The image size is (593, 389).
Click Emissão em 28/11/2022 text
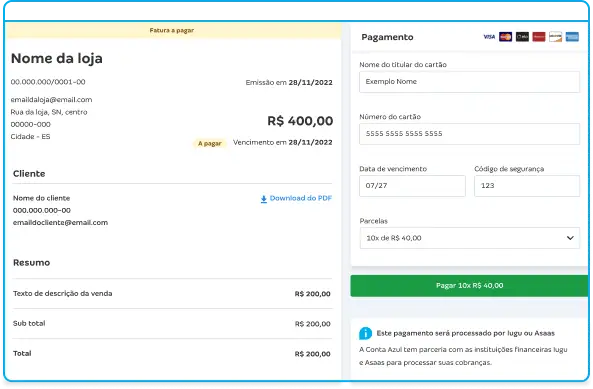coord(289,82)
